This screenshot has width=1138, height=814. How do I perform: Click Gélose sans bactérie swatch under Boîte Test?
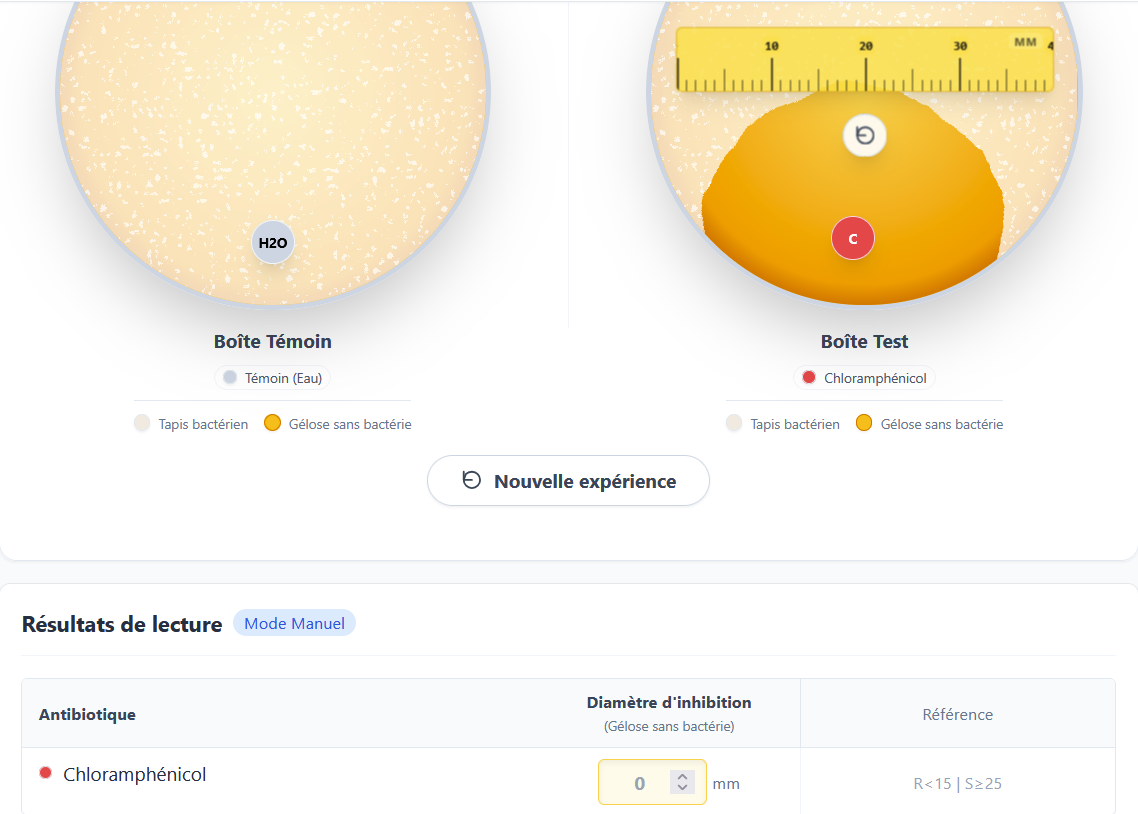point(865,424)
